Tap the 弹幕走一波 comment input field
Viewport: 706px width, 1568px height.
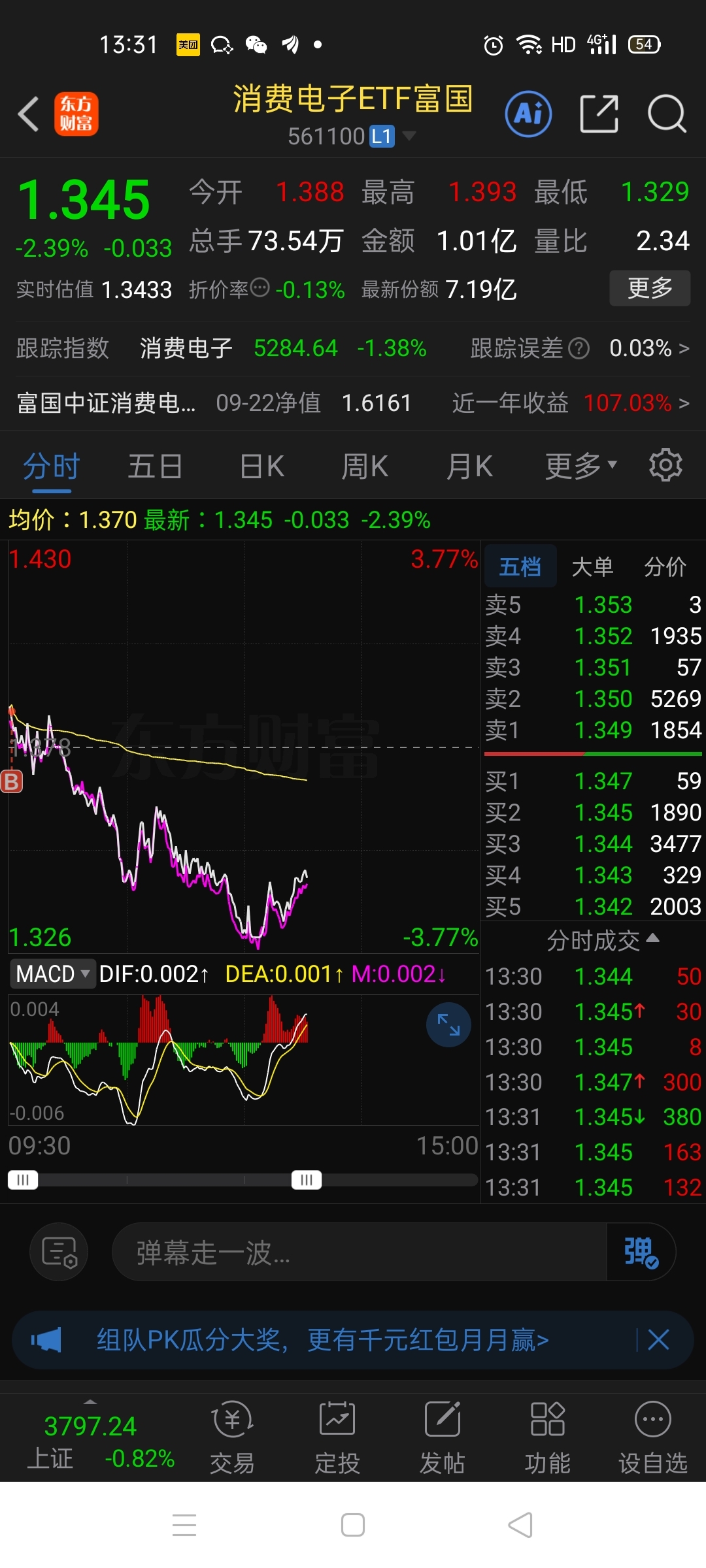tap(360, 1252)
